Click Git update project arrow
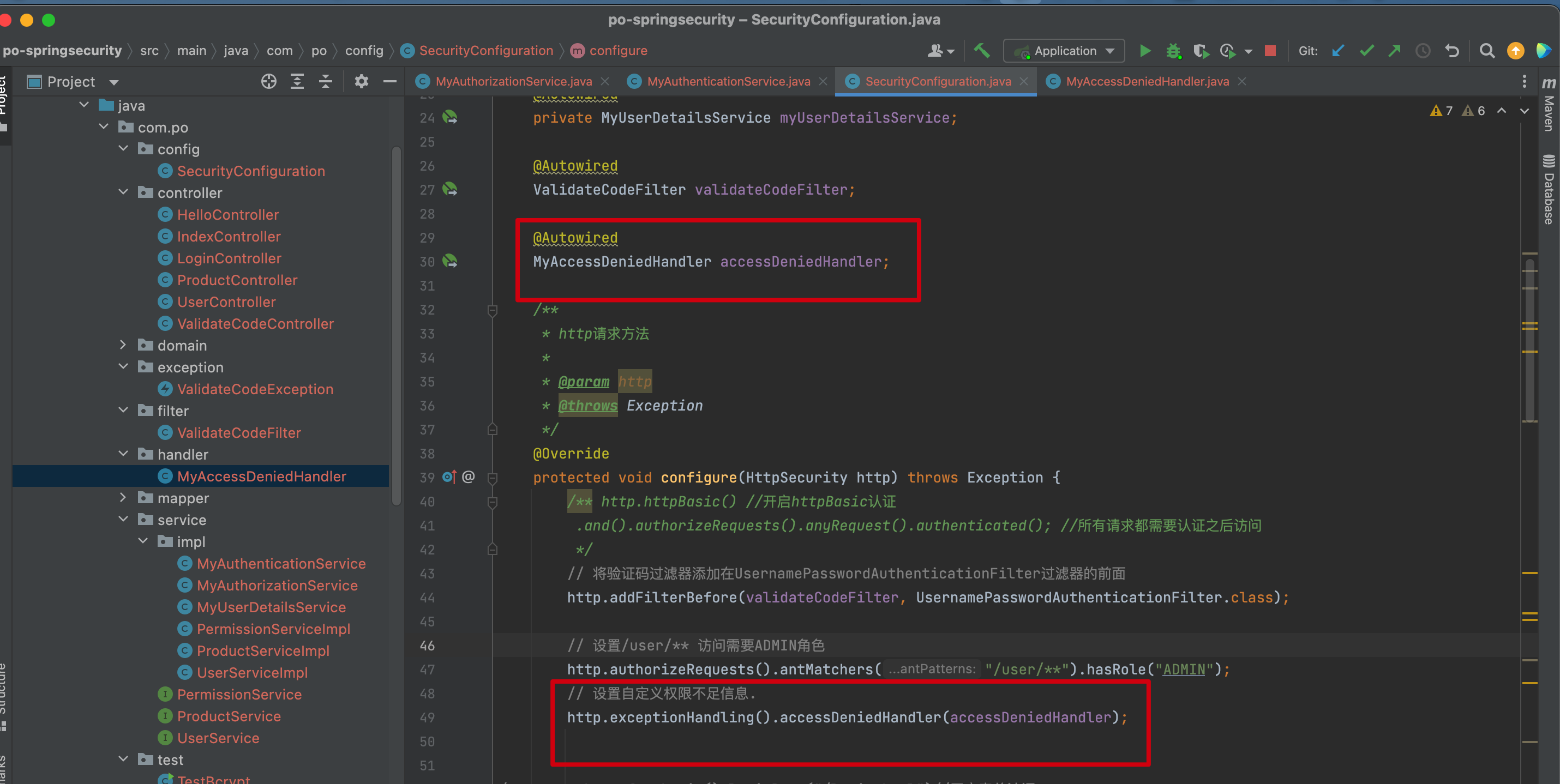This screenshot has height=784, width=1560. coord(1338,51)
